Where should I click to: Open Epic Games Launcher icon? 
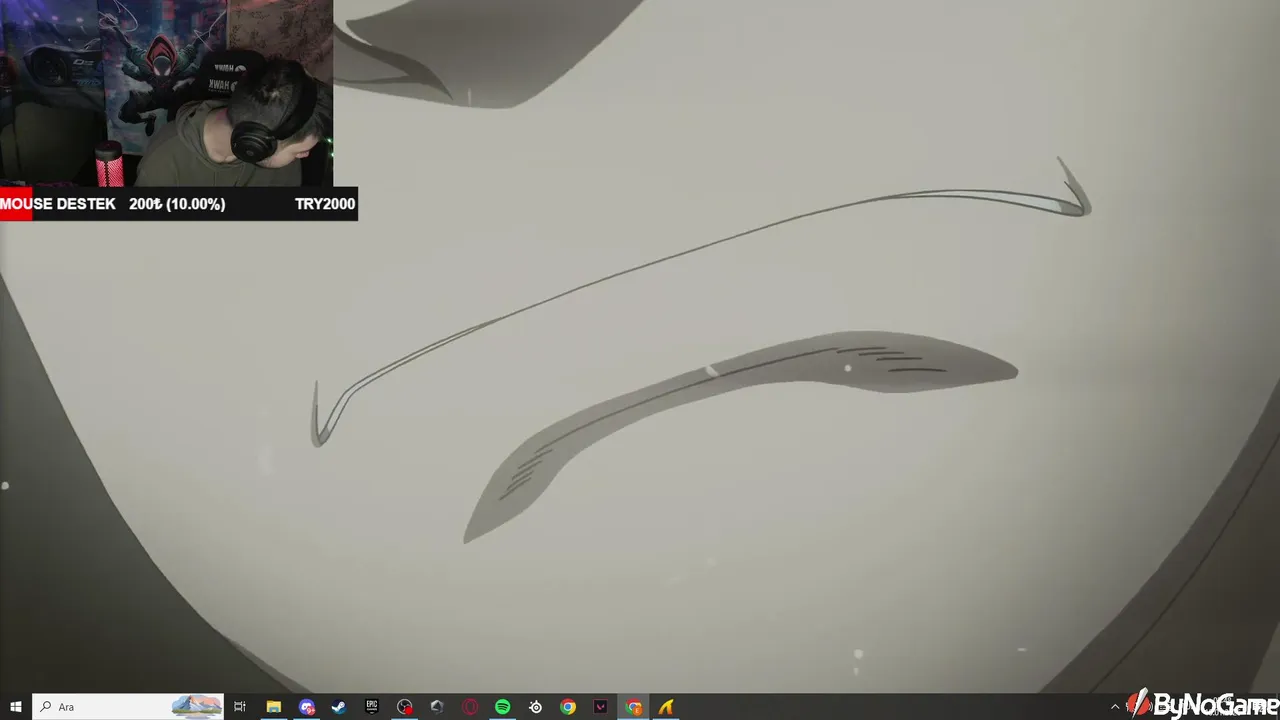tap(372, 707)
